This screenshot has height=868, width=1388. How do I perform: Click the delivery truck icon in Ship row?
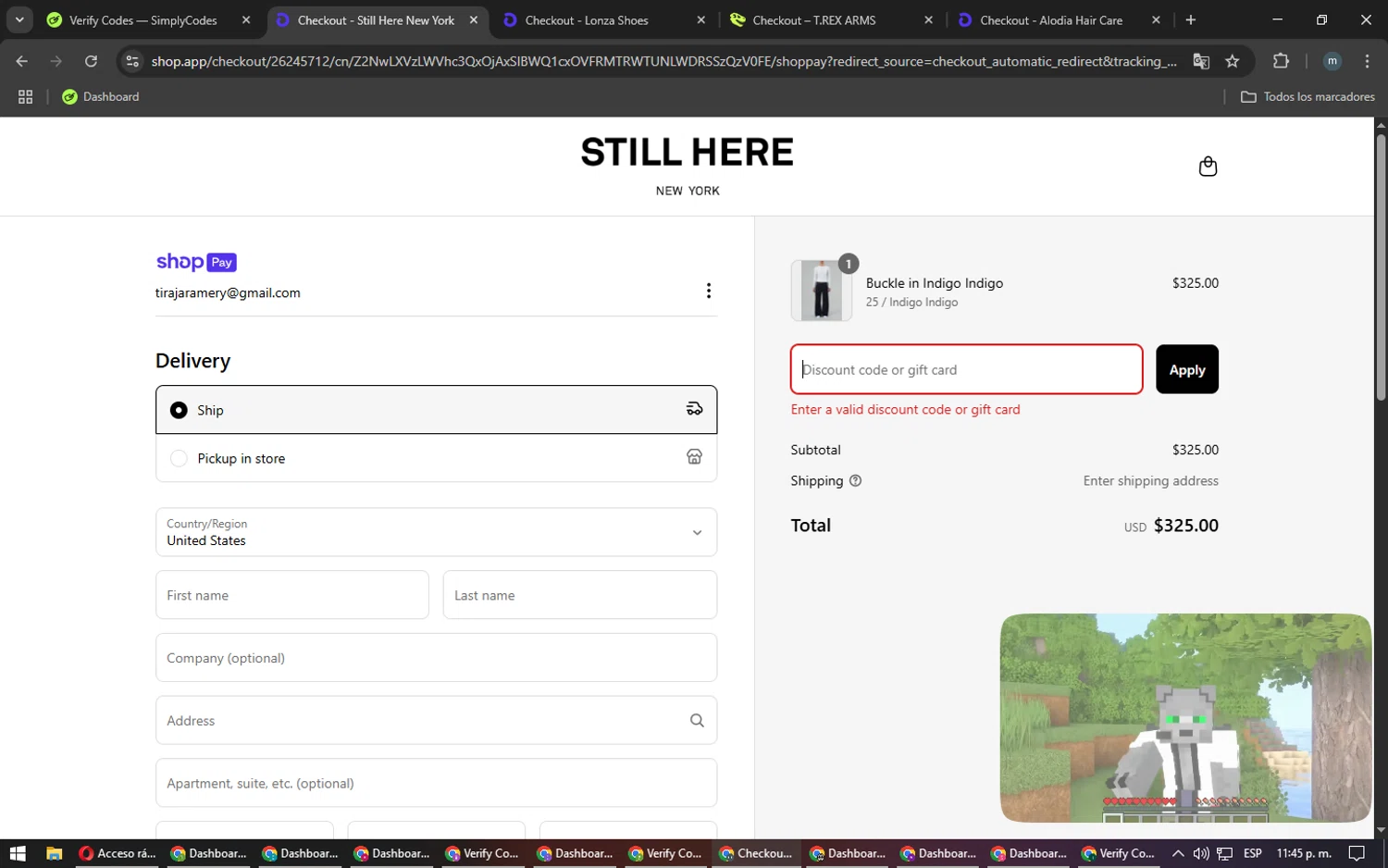[x=694, y=409]
